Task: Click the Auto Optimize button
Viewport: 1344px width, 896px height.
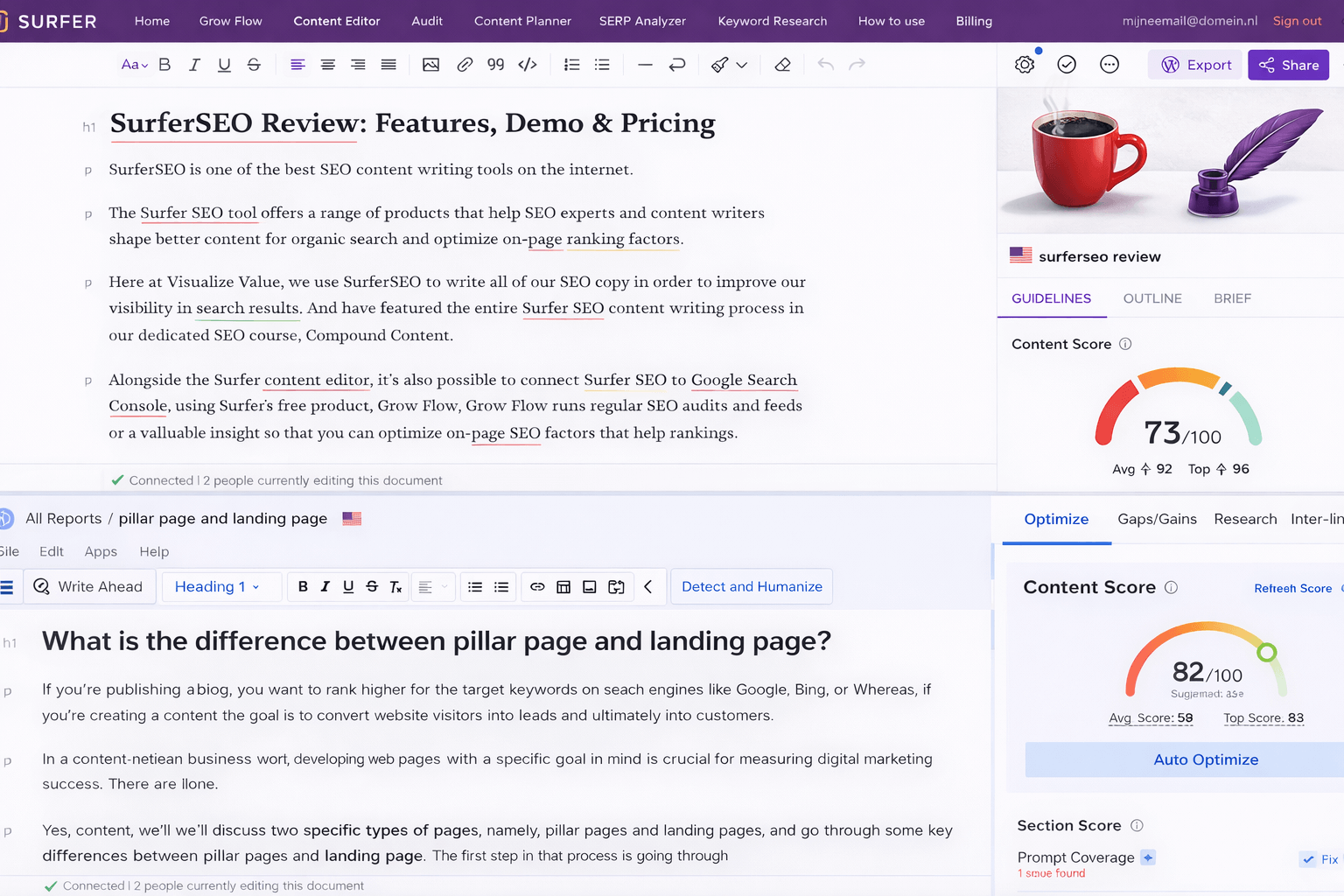Action: (x=1206, y=759)
